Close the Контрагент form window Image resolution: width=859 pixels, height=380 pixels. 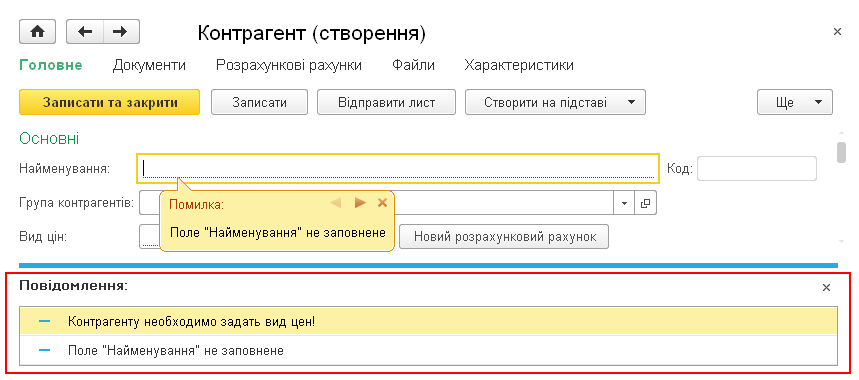[837, 32]
